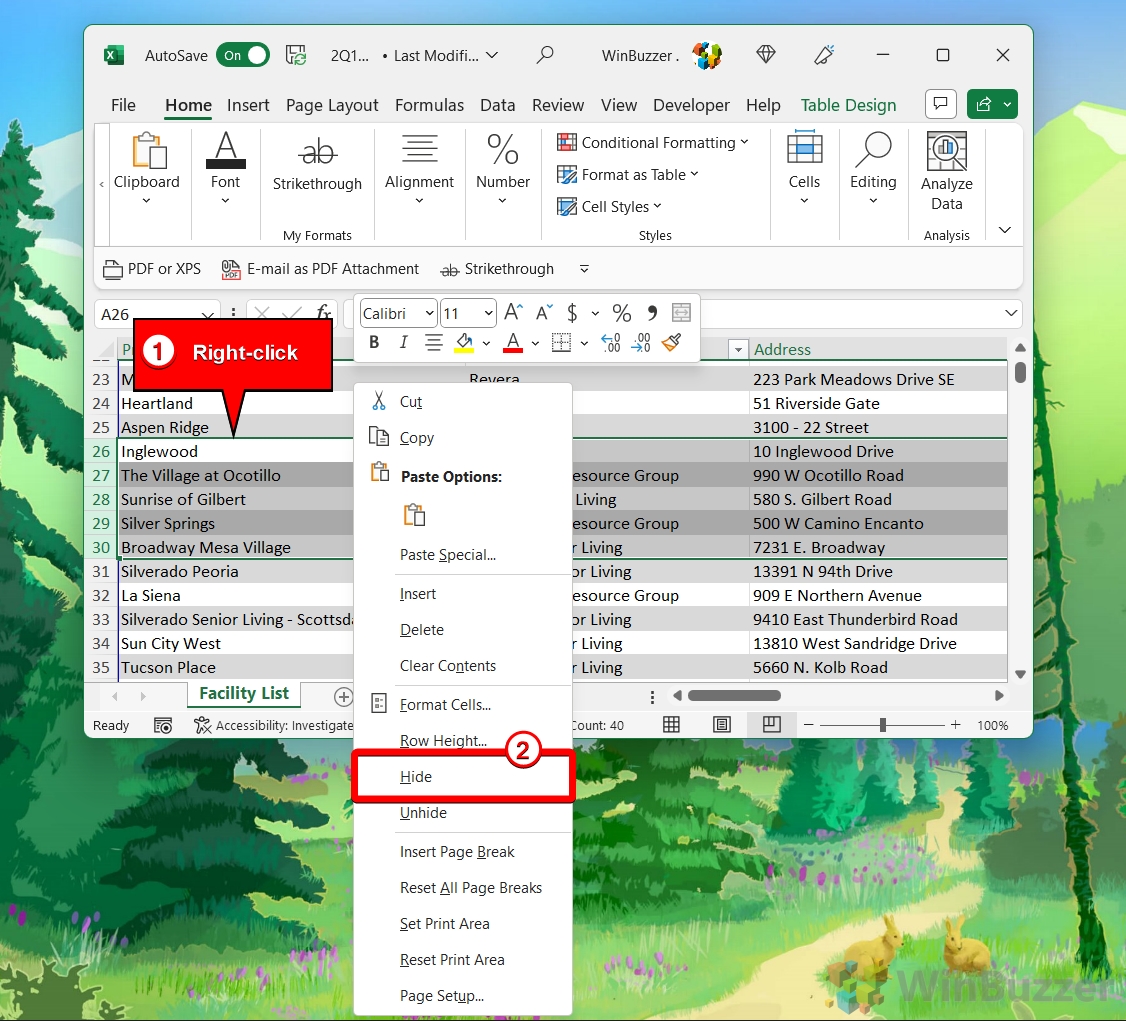Click PDF or XPS export icon
Screen dimensions: 1126x1021
[153, 269]
